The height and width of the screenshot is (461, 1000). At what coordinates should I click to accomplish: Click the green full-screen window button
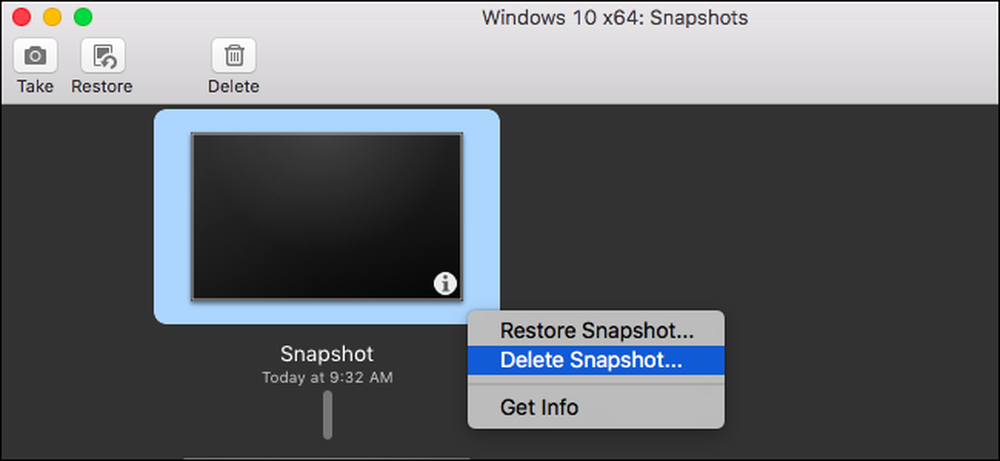point(83,17)
